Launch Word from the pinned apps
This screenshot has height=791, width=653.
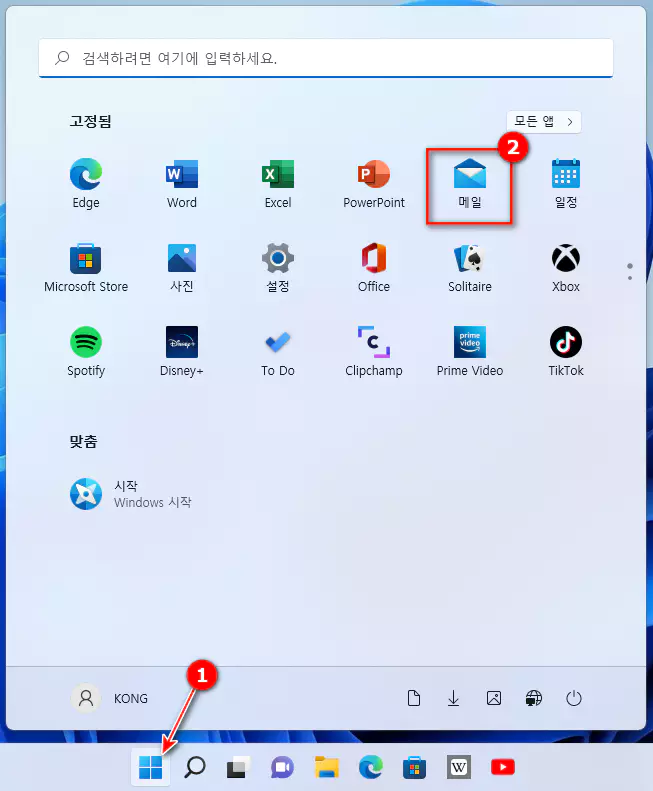[x=182, y=184]
